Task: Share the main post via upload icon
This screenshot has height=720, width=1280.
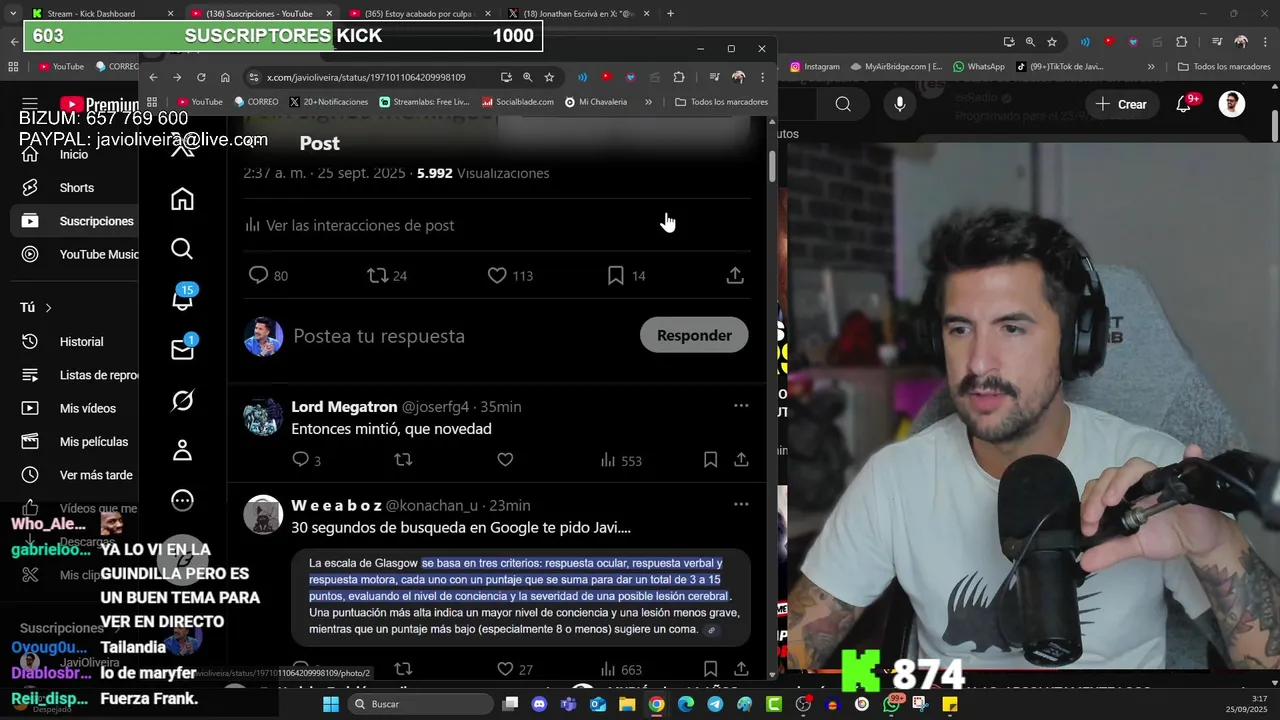Action: click(735, 275)
